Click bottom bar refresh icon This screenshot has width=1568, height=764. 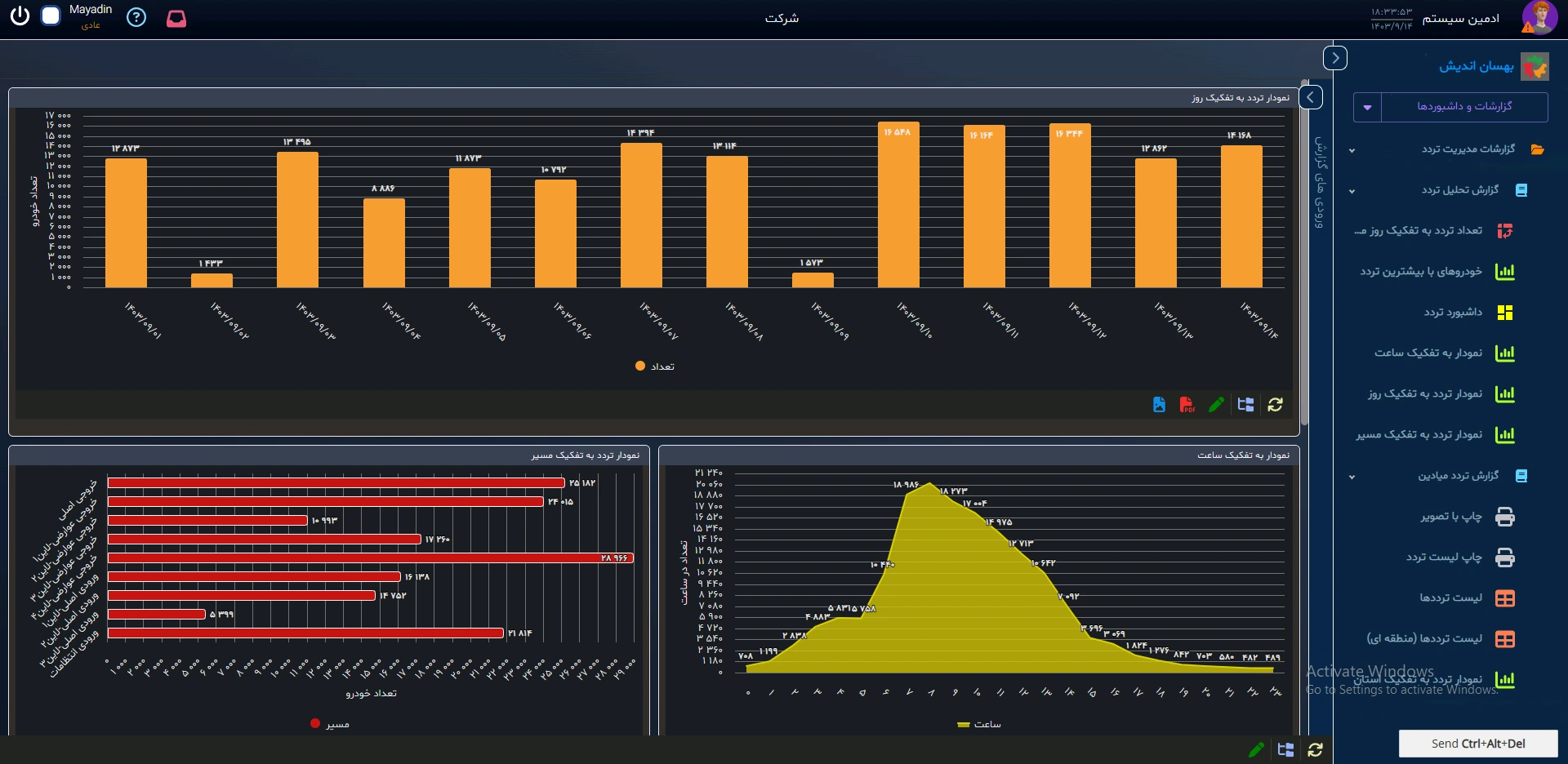[1315, 749]
